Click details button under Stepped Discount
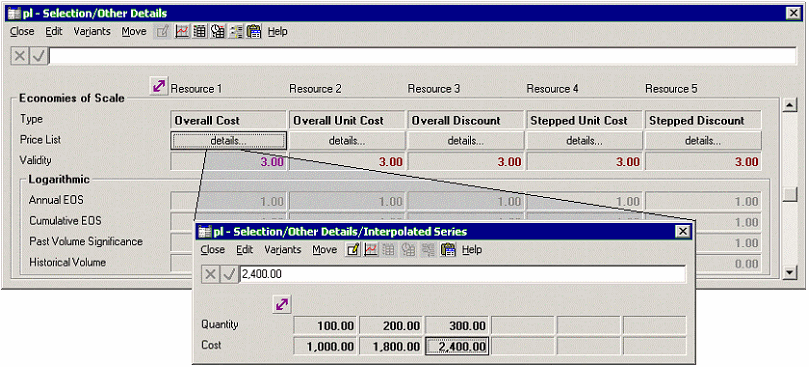Screen dimensions: 809x367 pos(703,140)
